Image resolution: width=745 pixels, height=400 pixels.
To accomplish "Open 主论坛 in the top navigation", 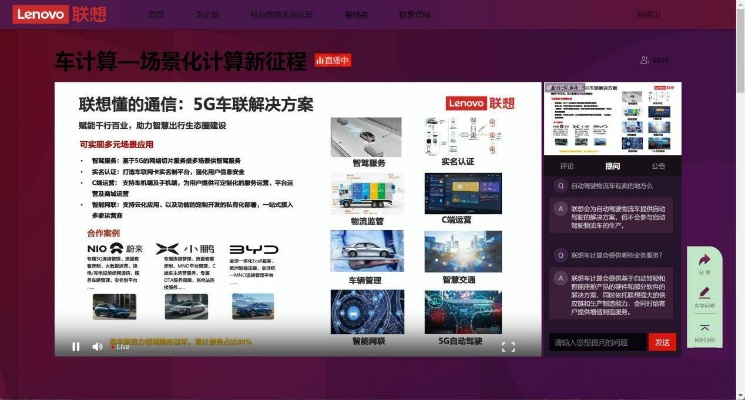I will point(207,15).
